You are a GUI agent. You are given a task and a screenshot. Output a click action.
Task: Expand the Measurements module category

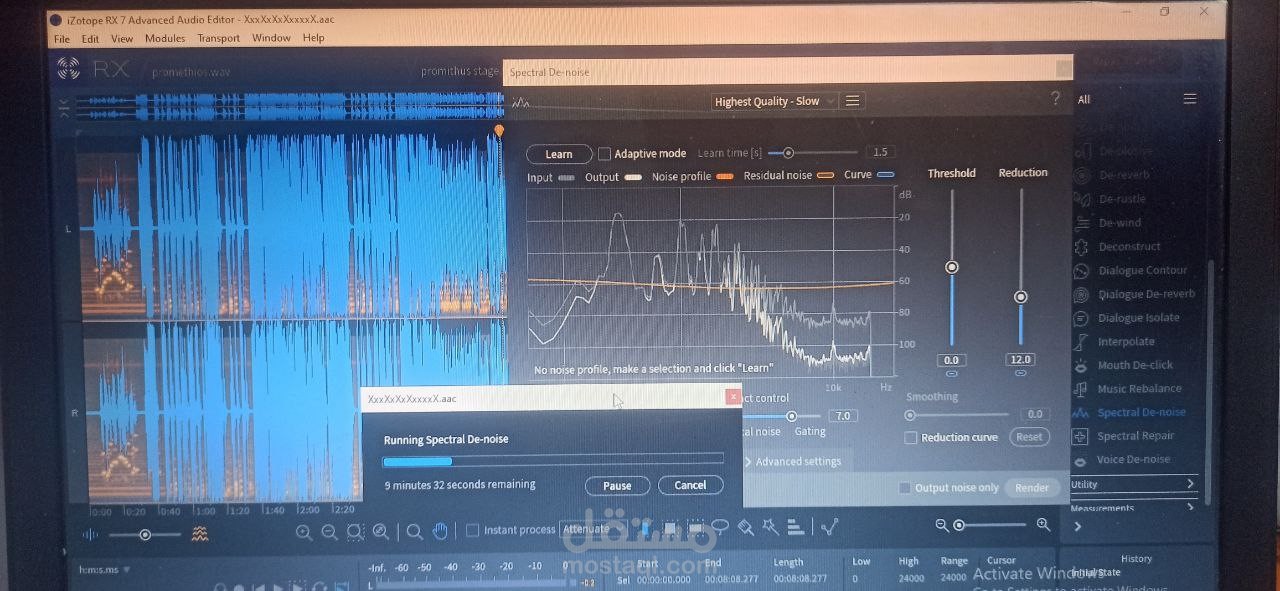[x=1133, y=508]
